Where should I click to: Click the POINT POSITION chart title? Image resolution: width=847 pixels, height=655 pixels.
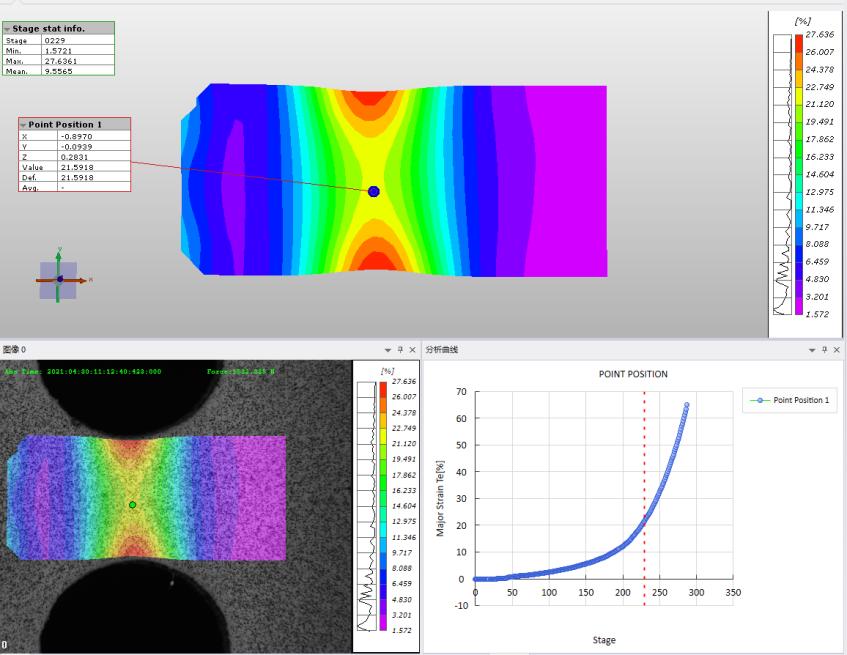[633, 374]
